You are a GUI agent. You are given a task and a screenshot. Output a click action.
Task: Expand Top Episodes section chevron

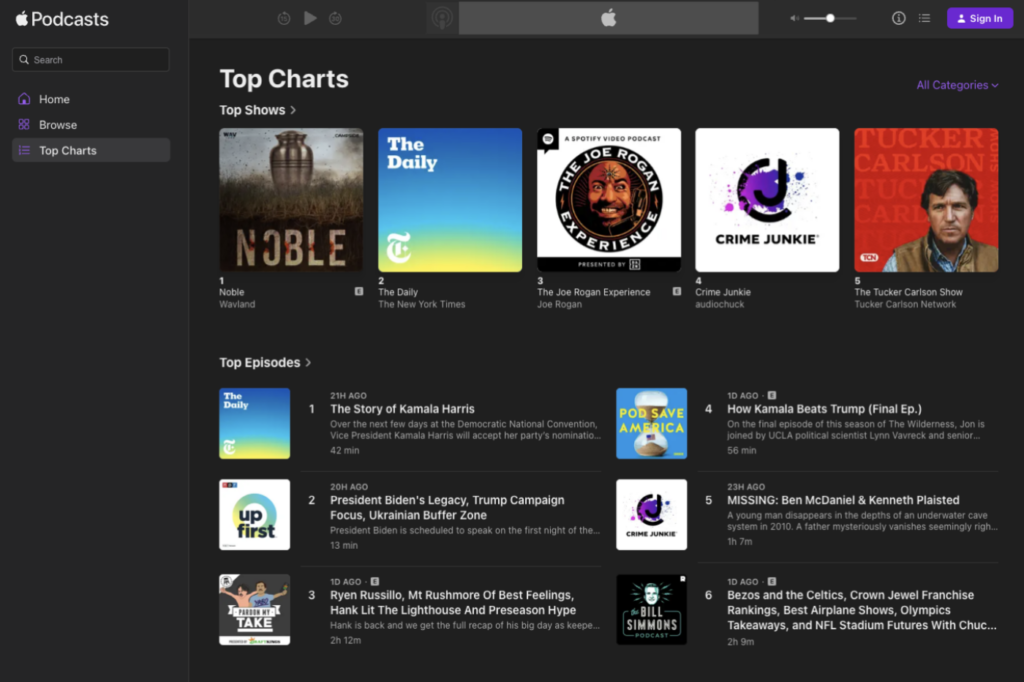pyautogui.click(x=308, y=363)
